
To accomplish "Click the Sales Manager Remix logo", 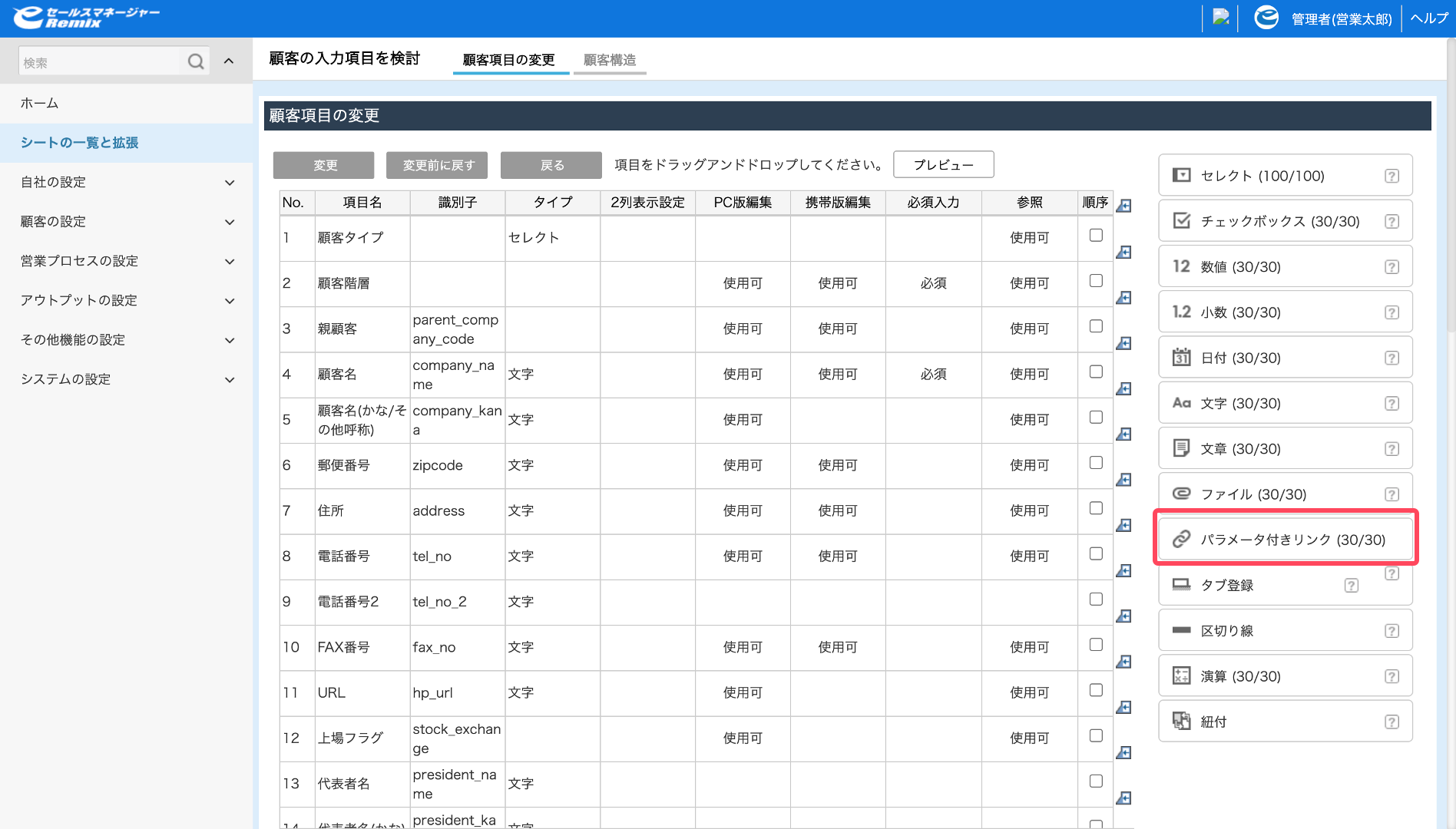I will point(86,18).
